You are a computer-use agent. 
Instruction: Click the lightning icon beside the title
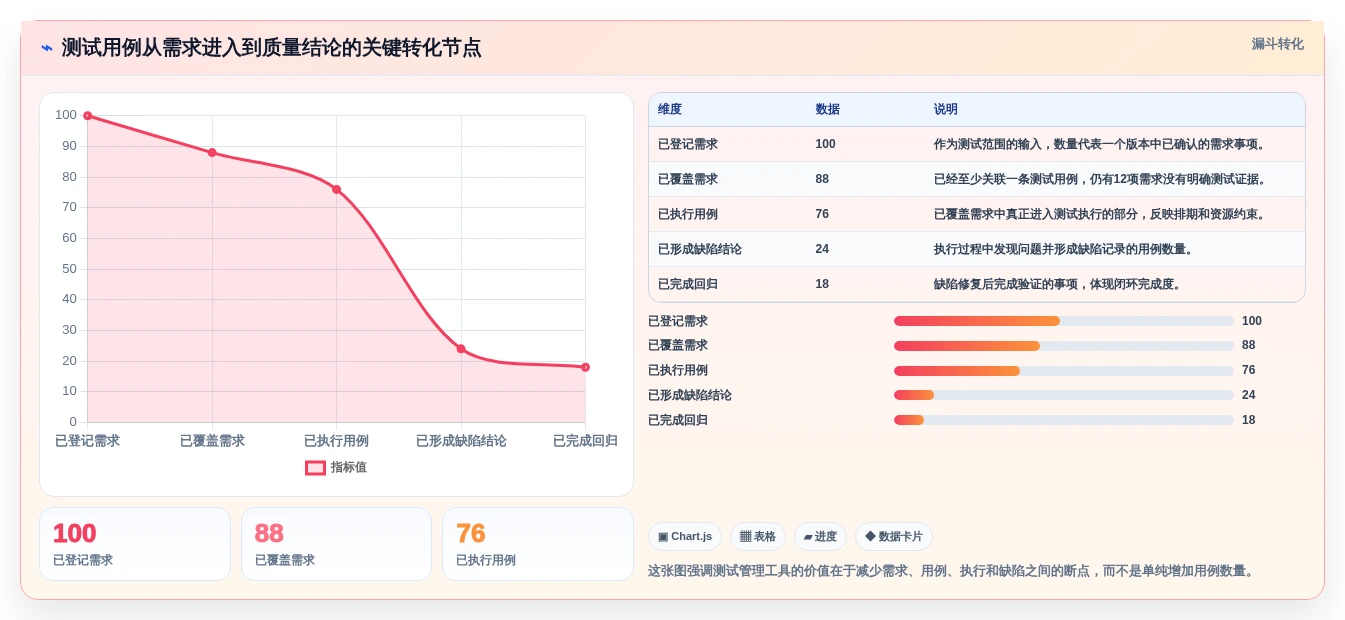(x=47, y=47)
